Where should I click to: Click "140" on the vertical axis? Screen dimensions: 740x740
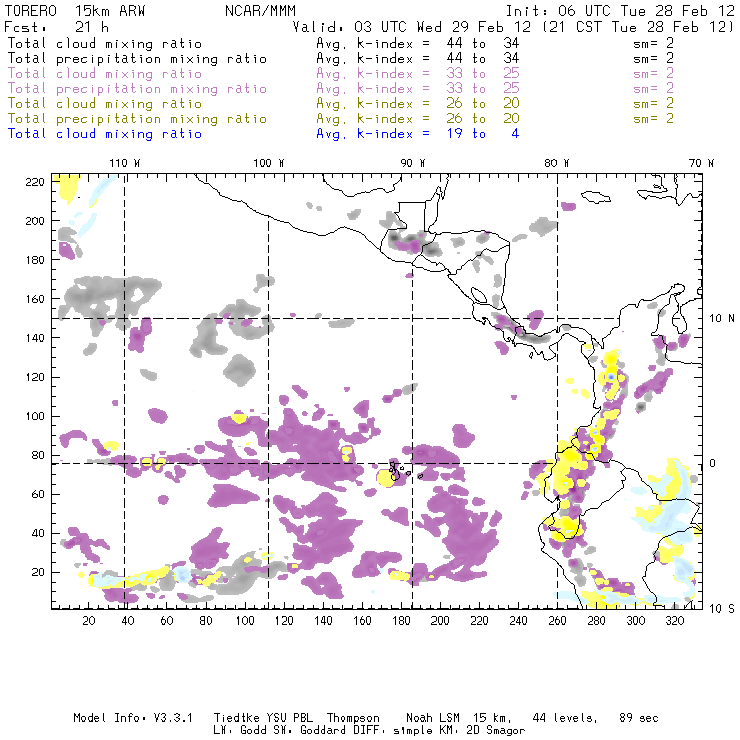coord(35,338)
